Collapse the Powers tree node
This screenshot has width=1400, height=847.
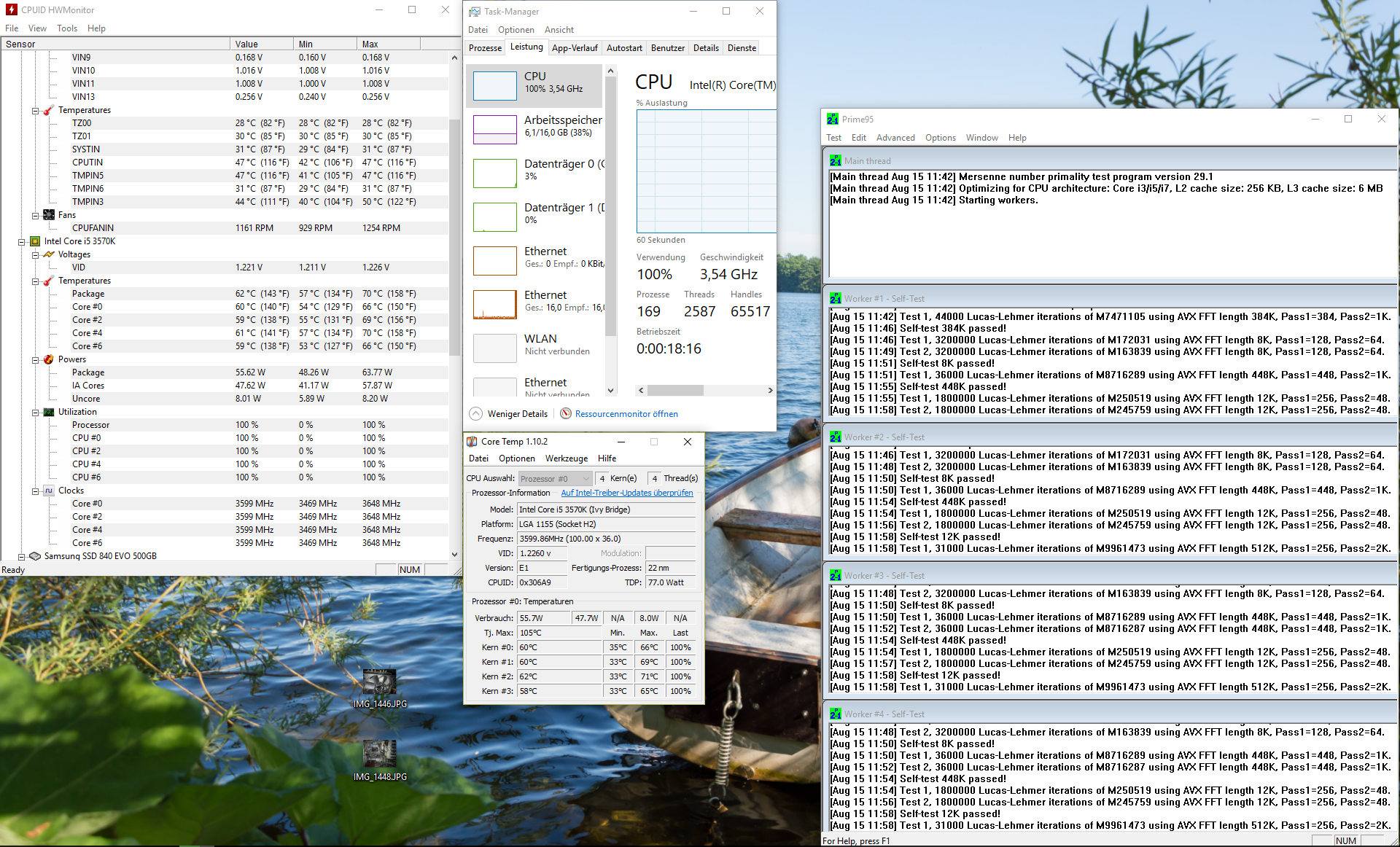point(35,359)
